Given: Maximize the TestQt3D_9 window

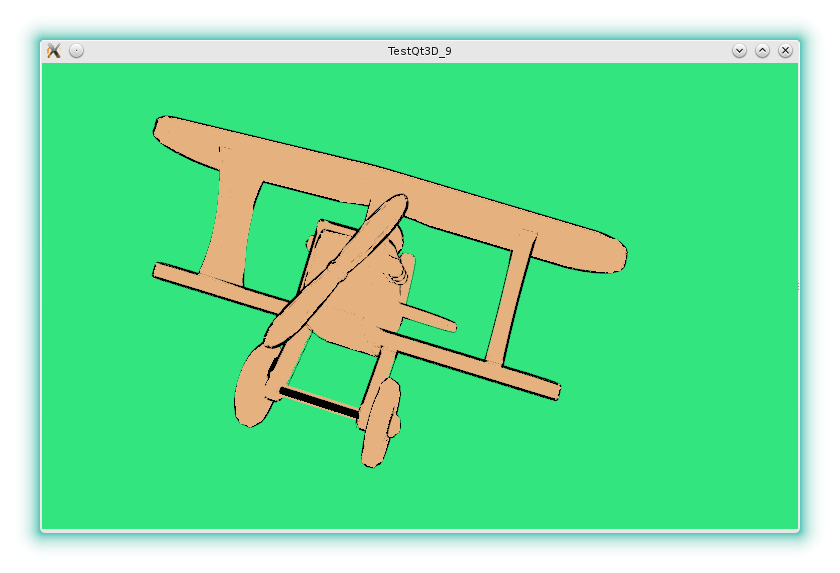Looking at the screenshot, I should (x=762, y=51).
